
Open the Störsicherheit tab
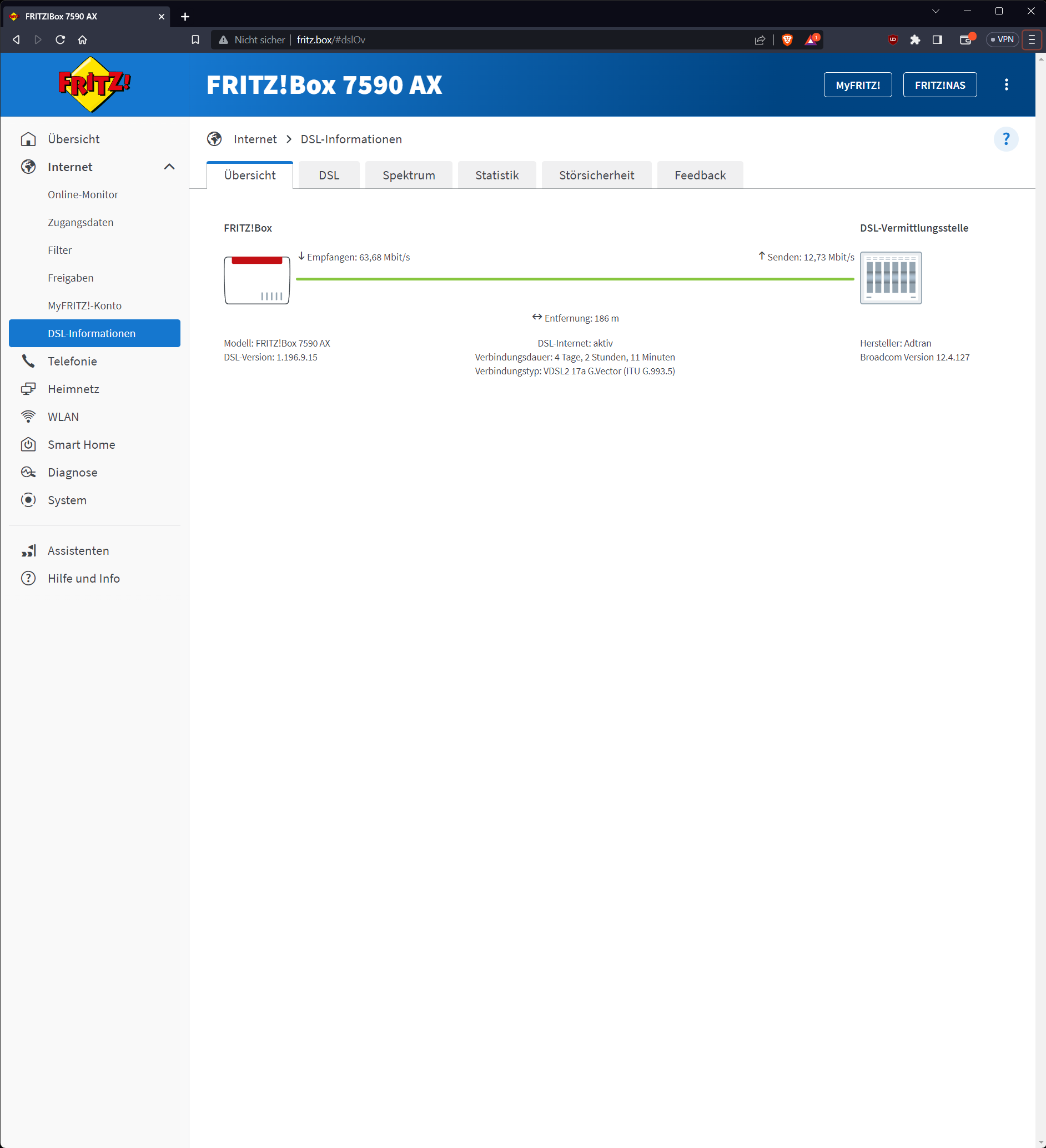pyautogui.click(x=596, y=176)
